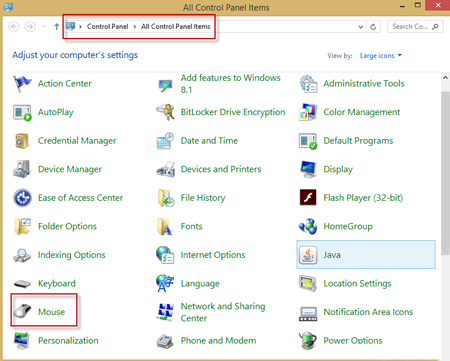This screenshot has height=361, width=450.
Task: Select Control Panel in the breadcrumb path
Action: coord(107,26)
